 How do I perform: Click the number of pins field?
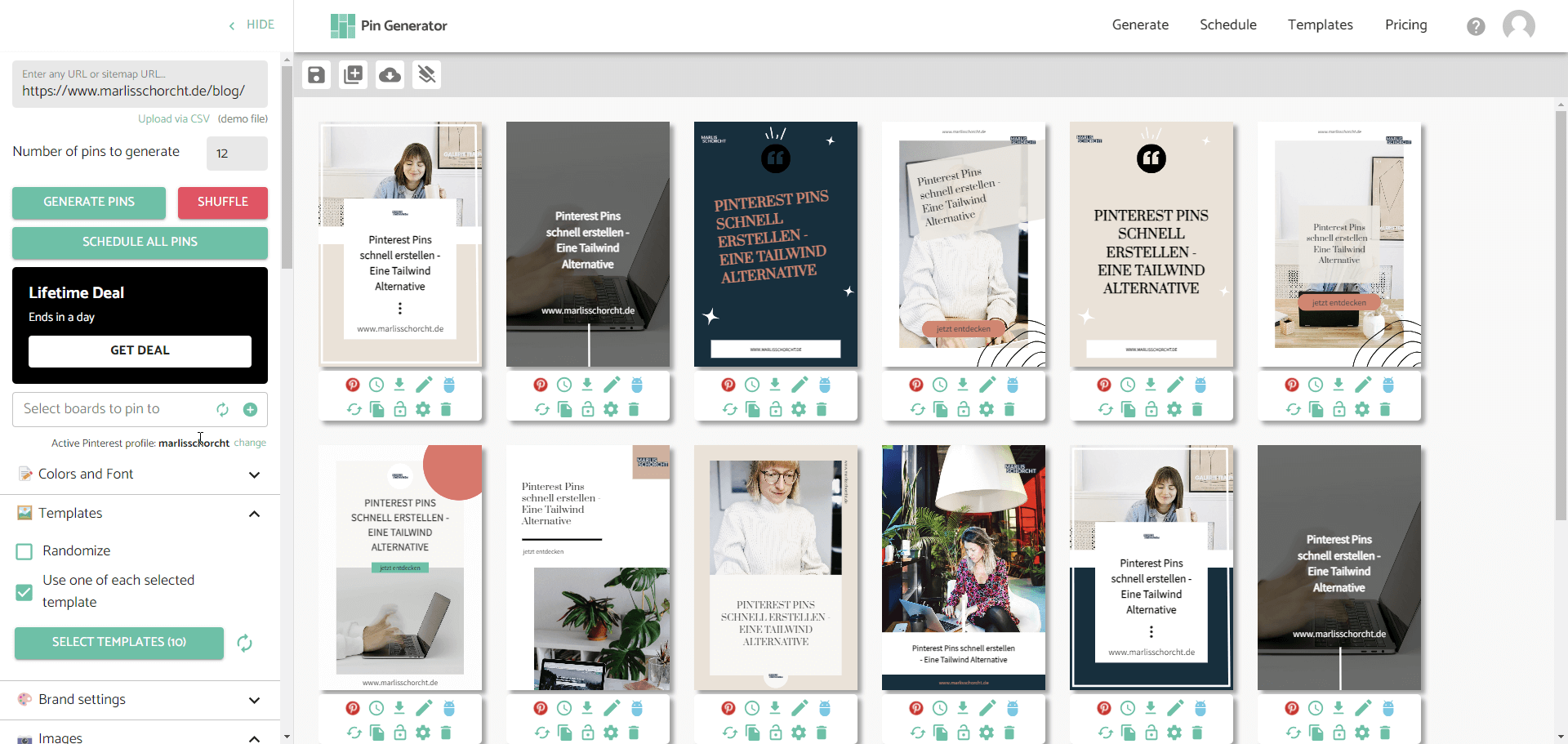coord(237,154)
